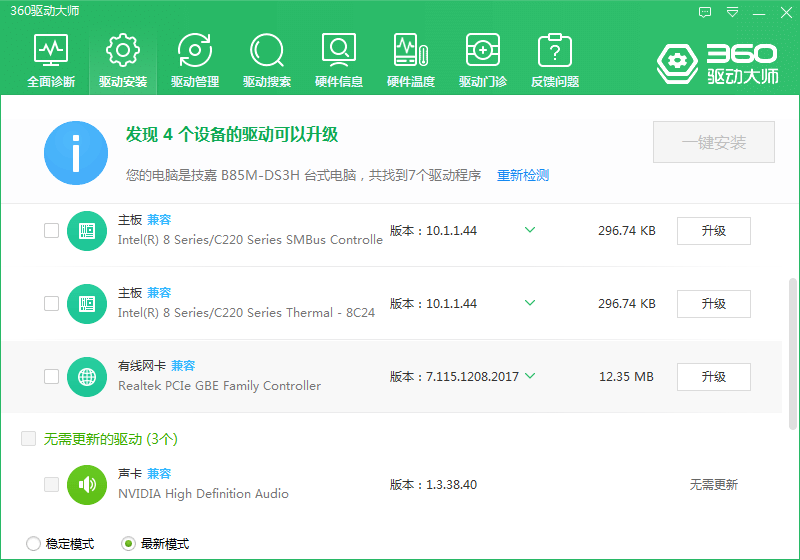Click NVIDIA High Definition Audio name

pos(203,494)
